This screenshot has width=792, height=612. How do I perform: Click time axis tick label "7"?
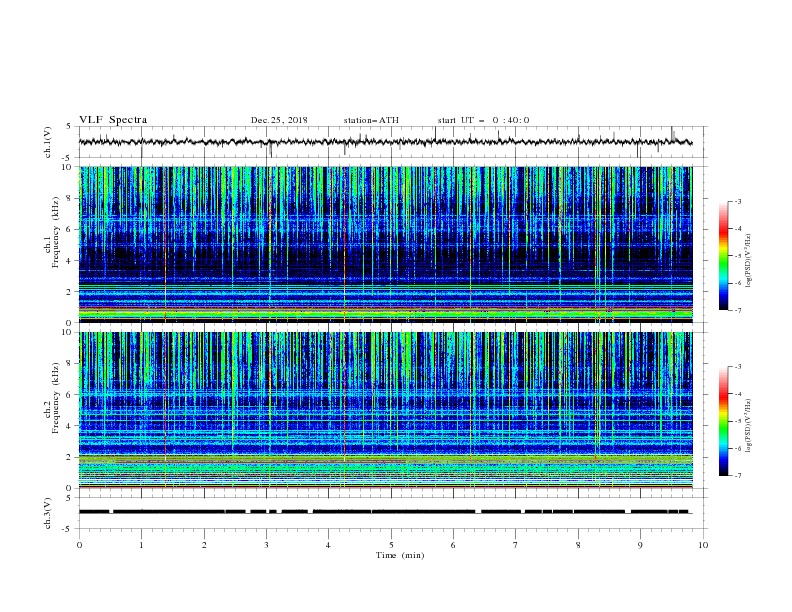[516, 545]
